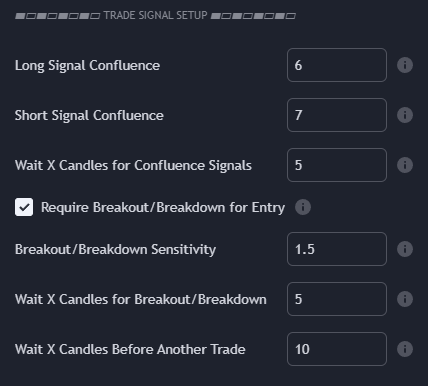The height and width of the screenshot is (386, 428).
Task: Click the Wait X Candles Before Another Trade label
Action: pyautogui.click(x=130, y=349)
